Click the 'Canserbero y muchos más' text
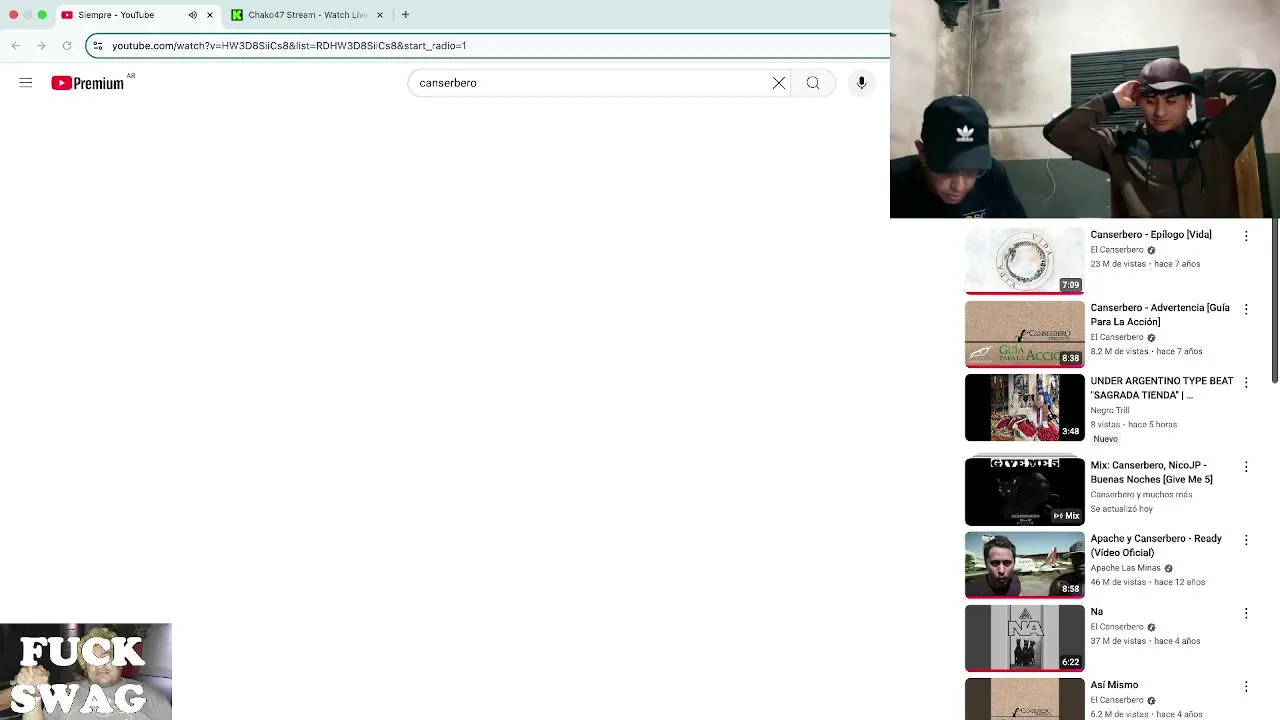 1141,494
